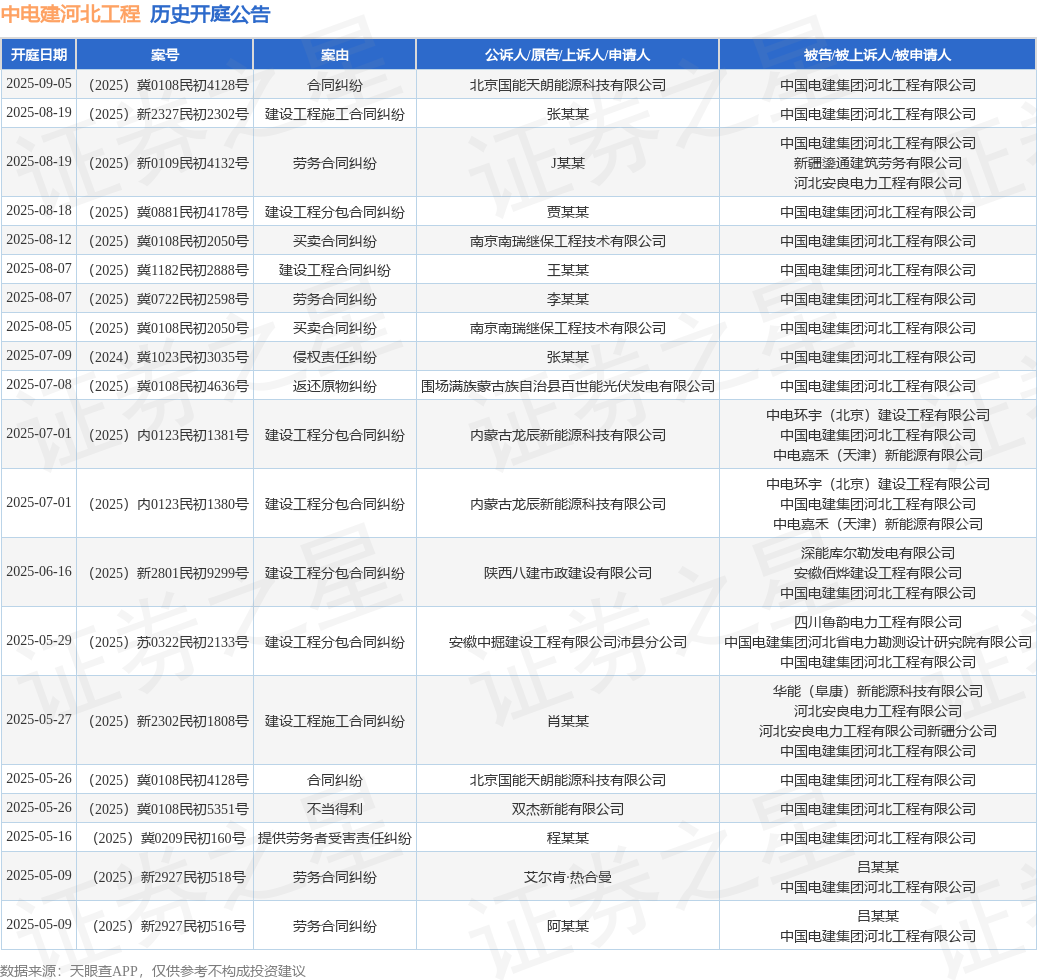Select the 开庭日期 column header
1037x980 pixels.
click(39, 55)
